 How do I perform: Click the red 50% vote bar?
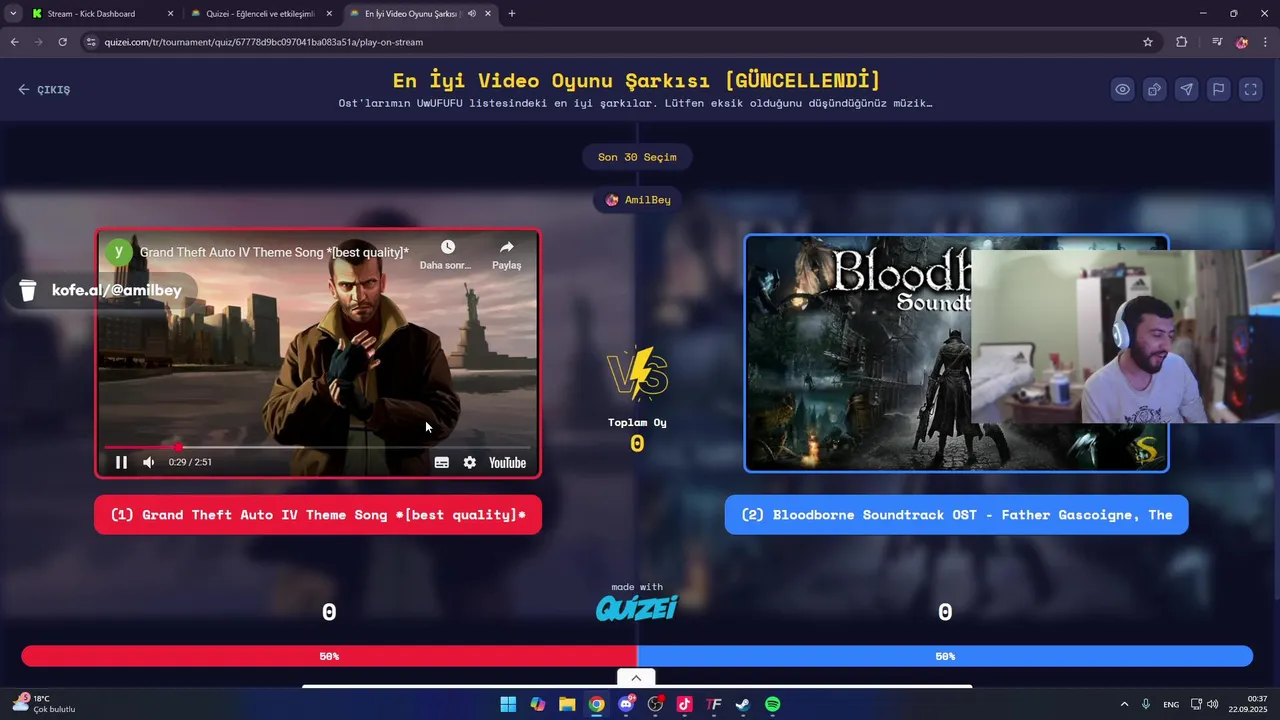[x=329, y=656]
